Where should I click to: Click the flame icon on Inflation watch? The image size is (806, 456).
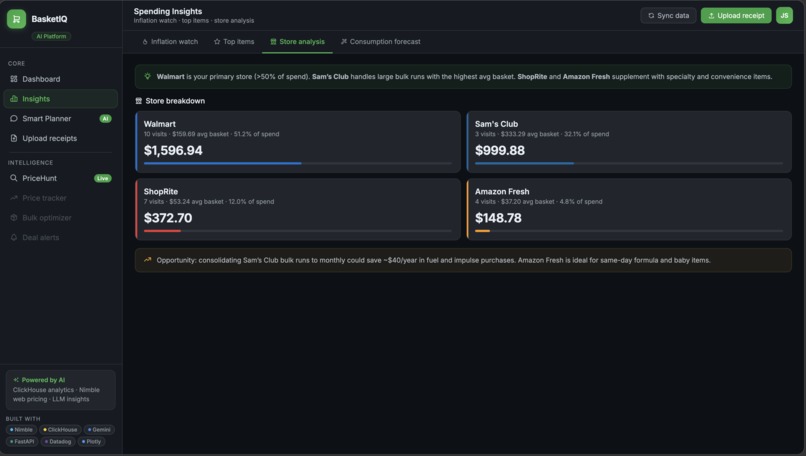tap(145, 42)
